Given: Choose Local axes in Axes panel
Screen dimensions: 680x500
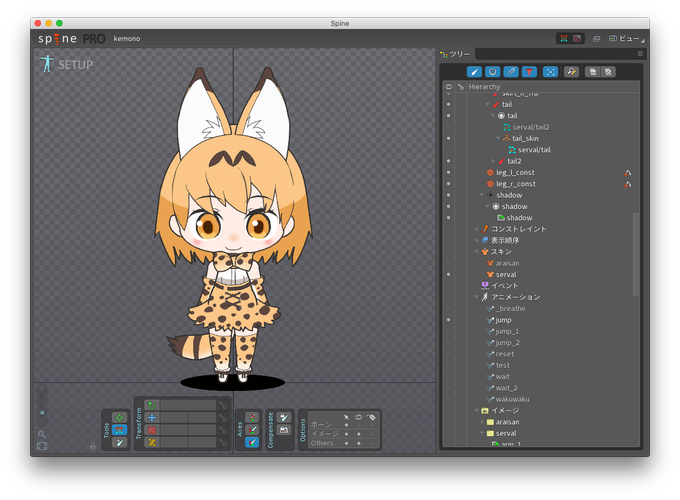Looking at the screenshot, I should 252,417.
